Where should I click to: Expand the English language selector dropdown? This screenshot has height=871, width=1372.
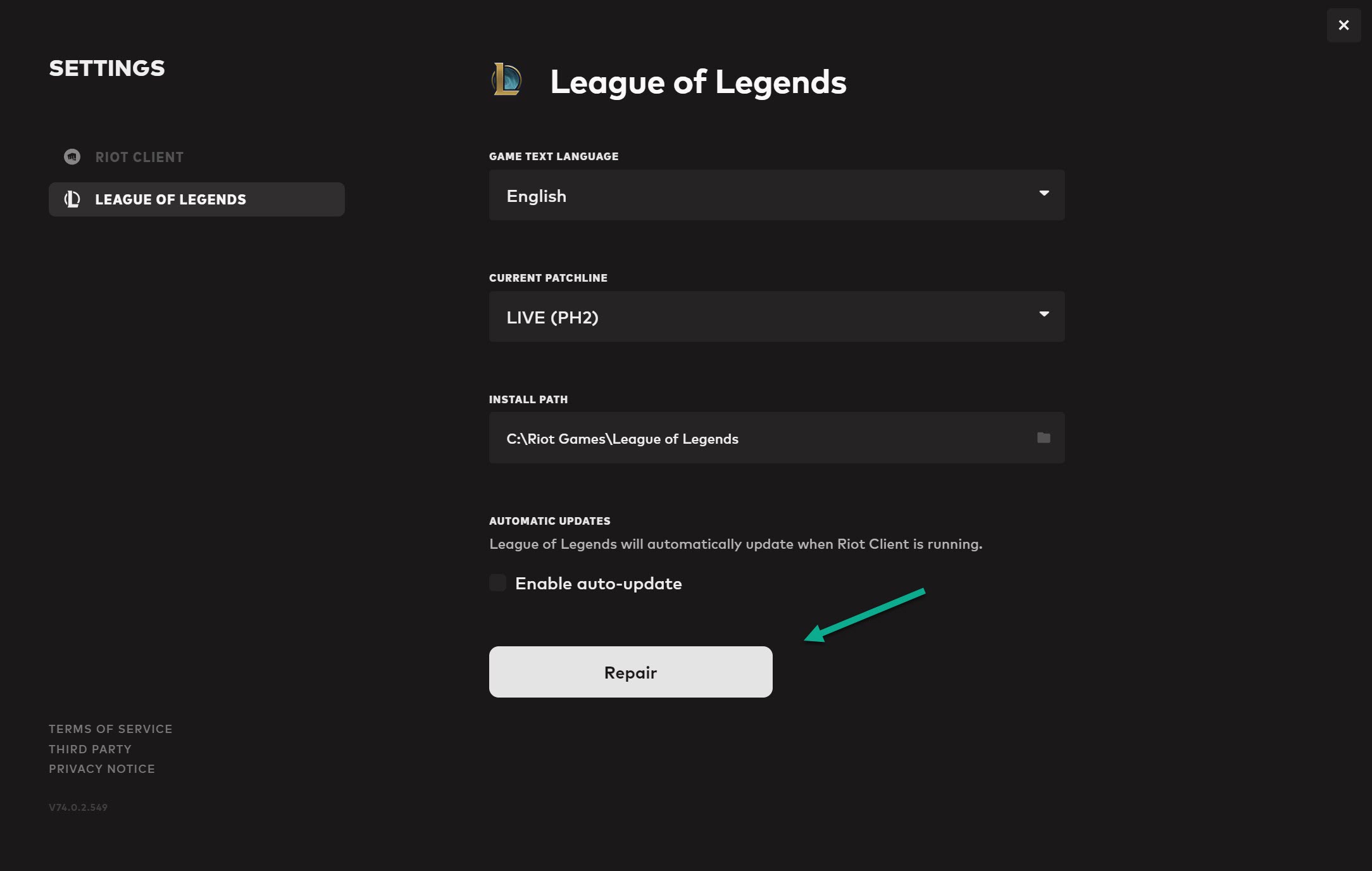pos(777,195)
